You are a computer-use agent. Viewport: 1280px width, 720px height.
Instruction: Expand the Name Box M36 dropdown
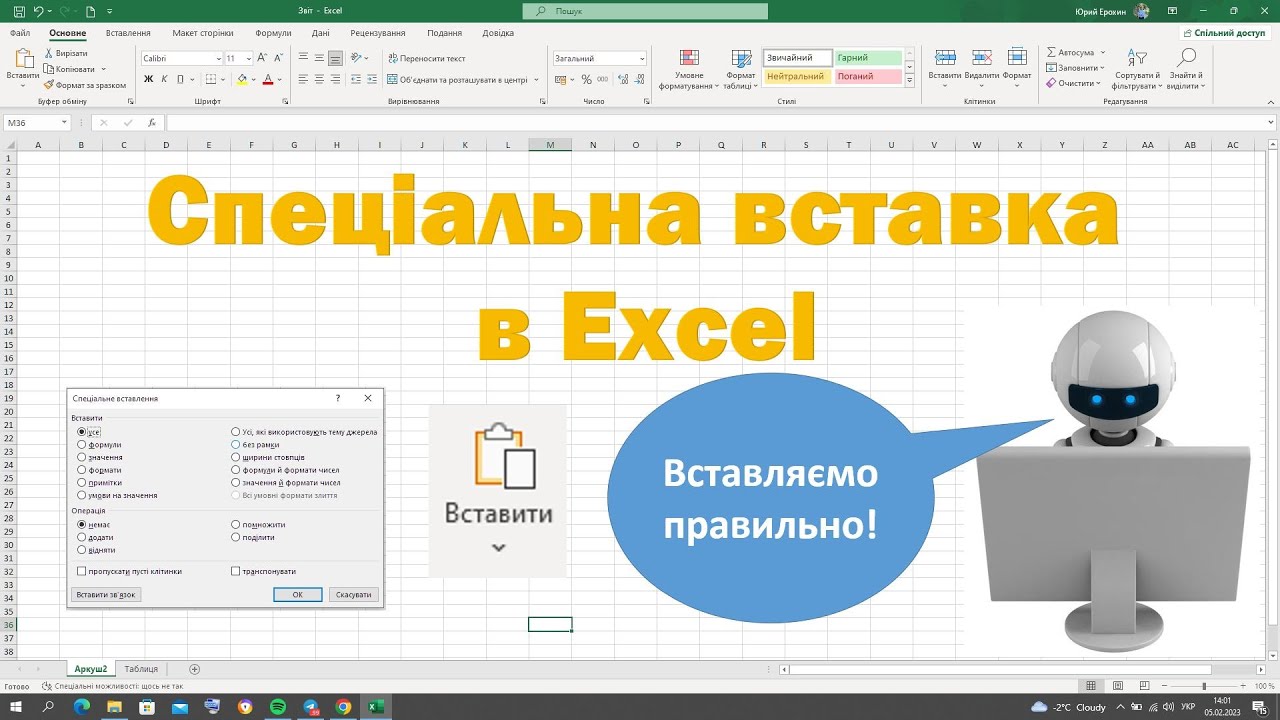(x=64, y=123)
